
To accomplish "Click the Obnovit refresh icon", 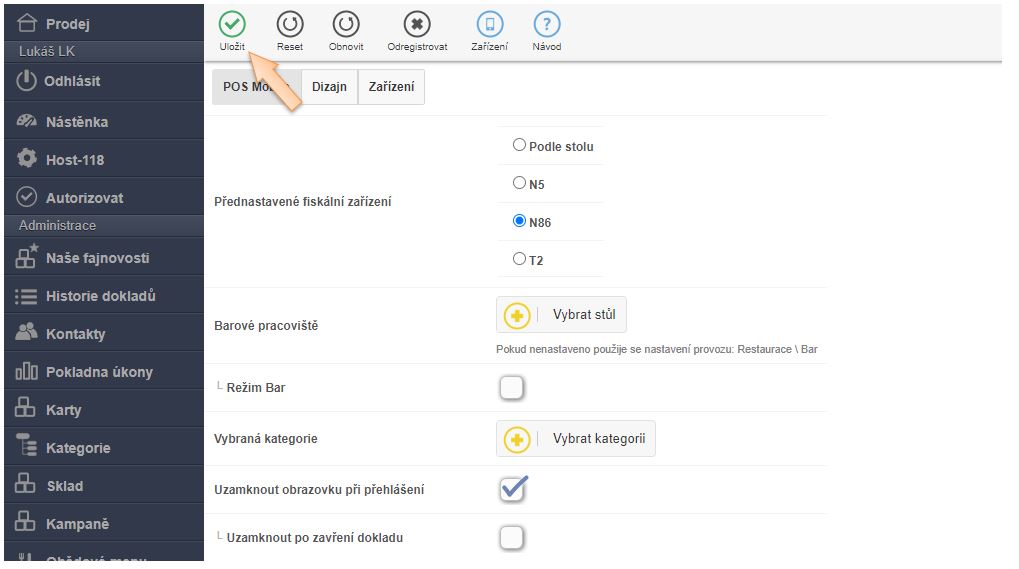I will [346, 25].
